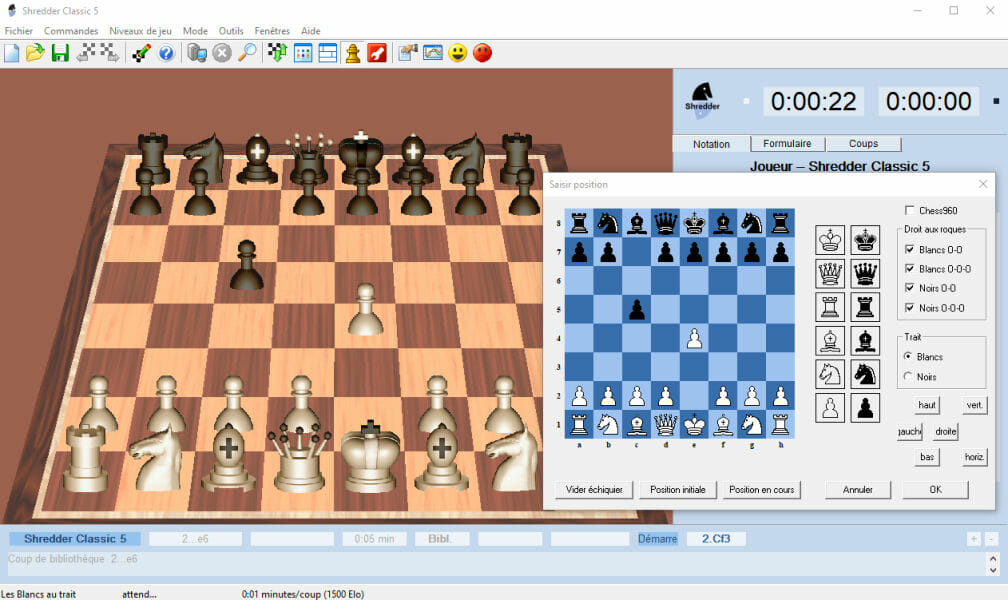Select the white pawn piece in palette

click(x=830, y=408)
